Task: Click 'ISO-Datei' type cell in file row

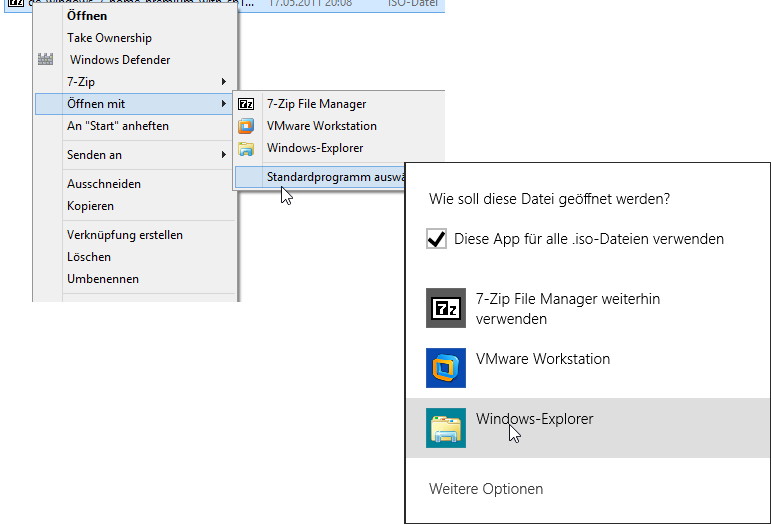Action: pyautogui.click(x=413, y=3)
